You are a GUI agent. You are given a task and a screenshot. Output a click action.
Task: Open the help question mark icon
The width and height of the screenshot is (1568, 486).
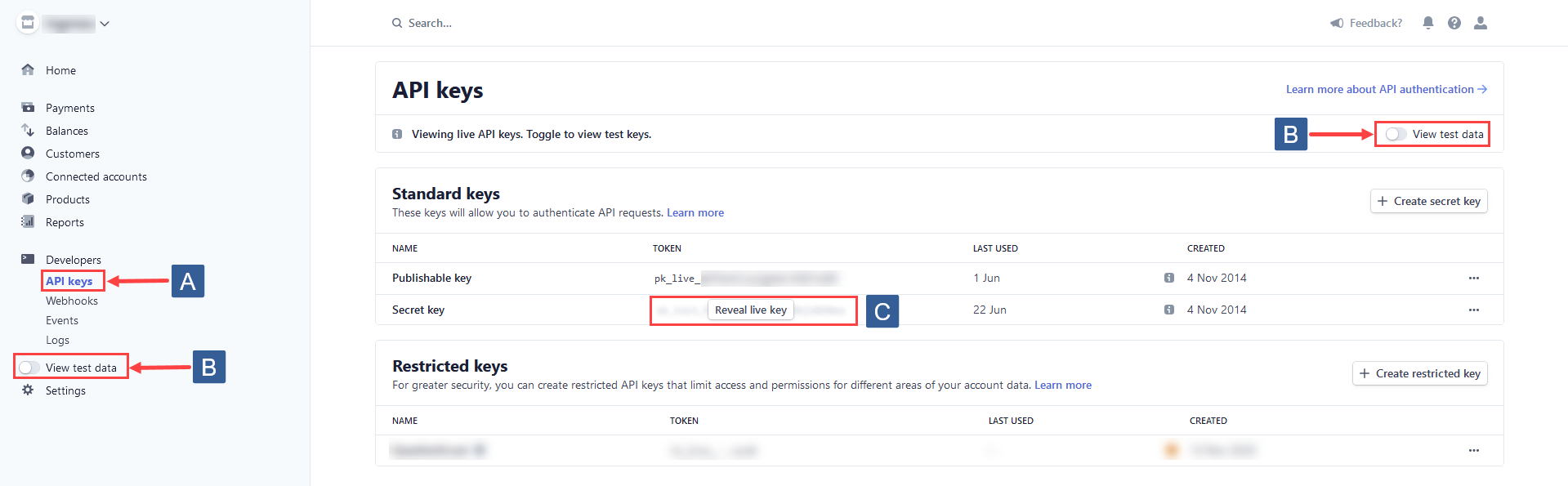click(x=1454, y=23)
